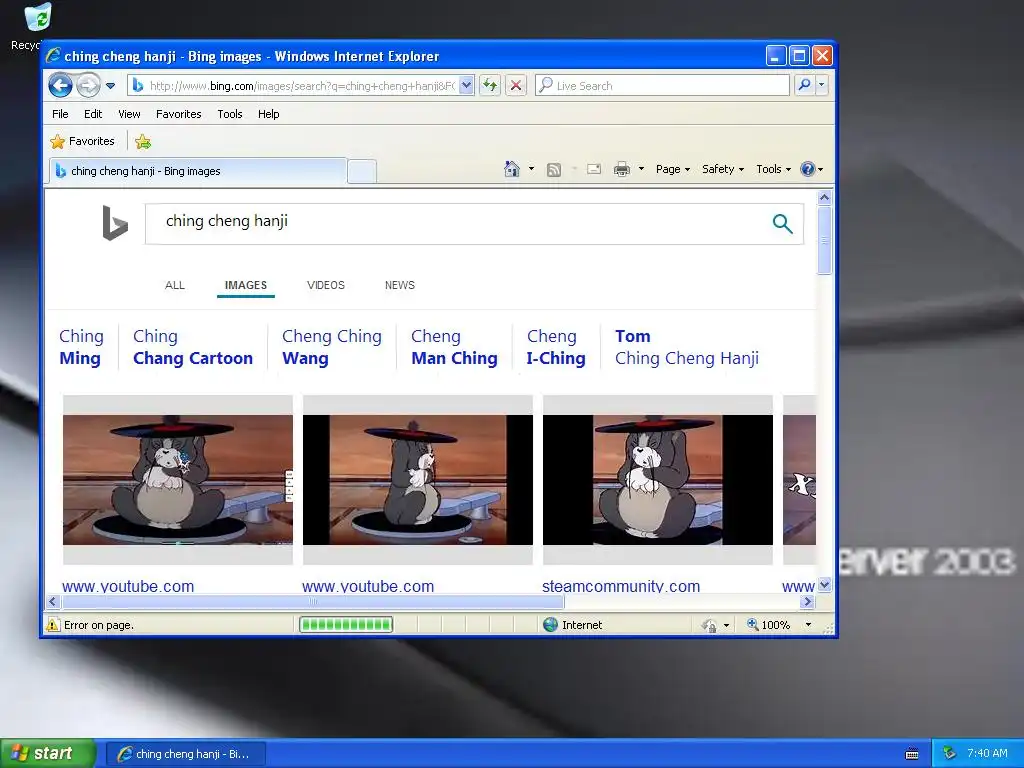1024x768 pixels.
Task: Open a new blank tab
Action: click(x=362, y=172)
